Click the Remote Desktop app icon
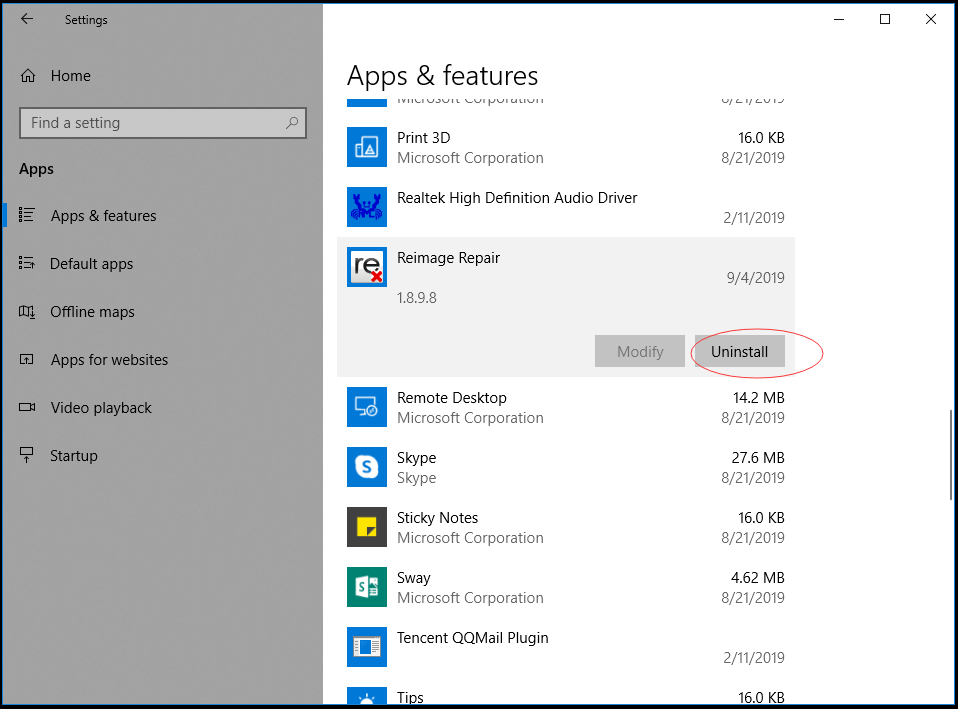Screen dimensions: 958x709 367,407
